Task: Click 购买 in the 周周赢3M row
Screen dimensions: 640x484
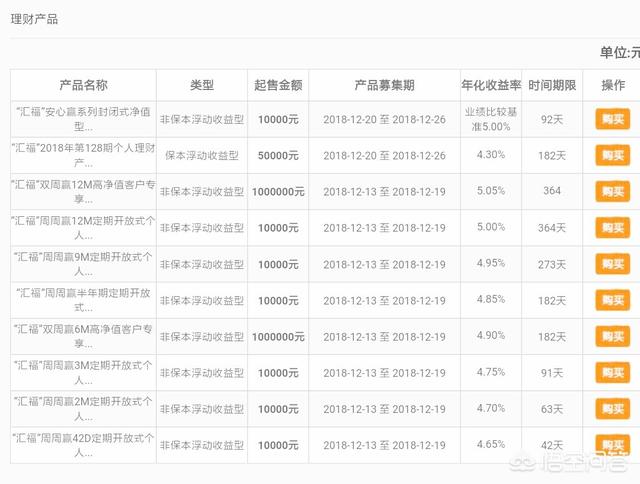Action: (x=613, y=373)
